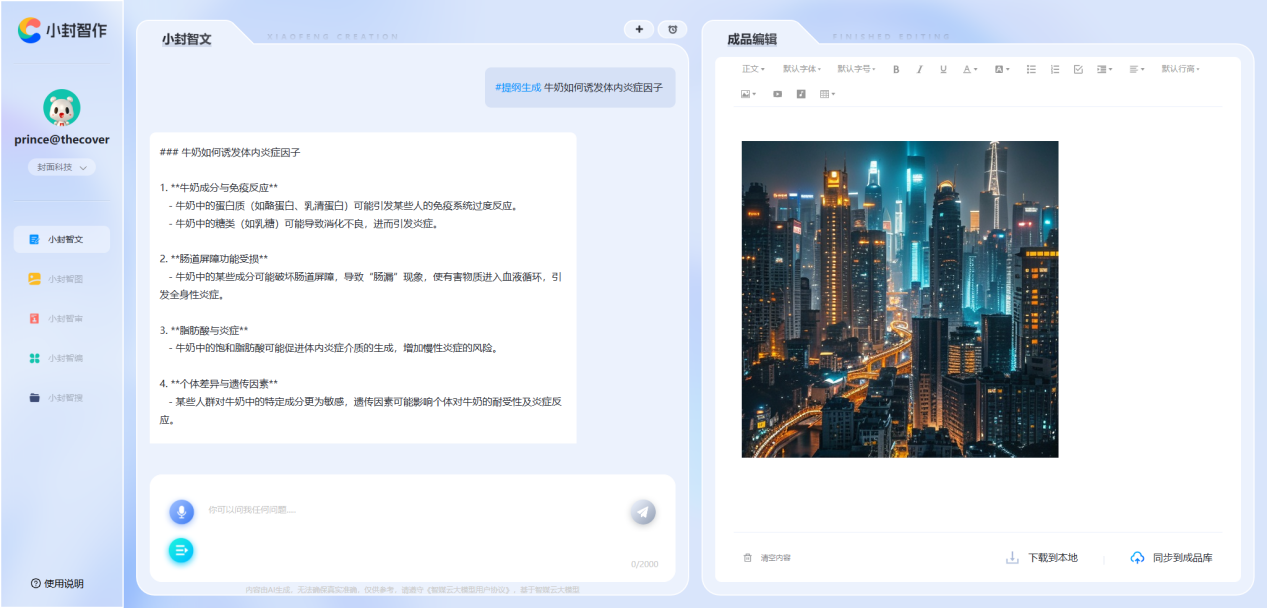Open the 正文 paragraph style dropdown
Viewport: 1267px width, 608px height.
pyautogui.click(x=753, y=69)
